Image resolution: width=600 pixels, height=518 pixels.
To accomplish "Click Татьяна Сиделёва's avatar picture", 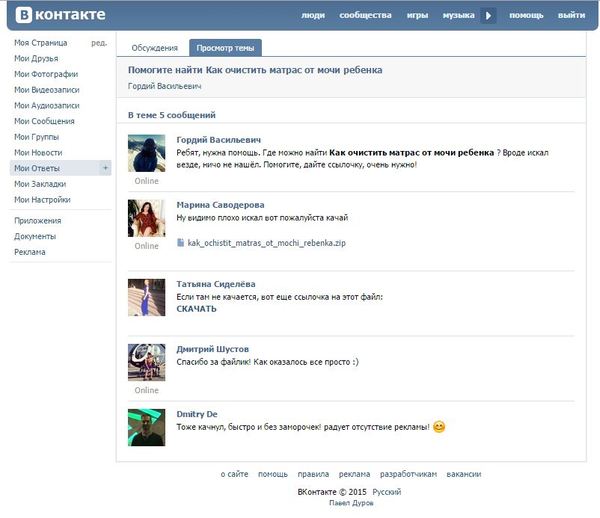I will coord(146,297).
